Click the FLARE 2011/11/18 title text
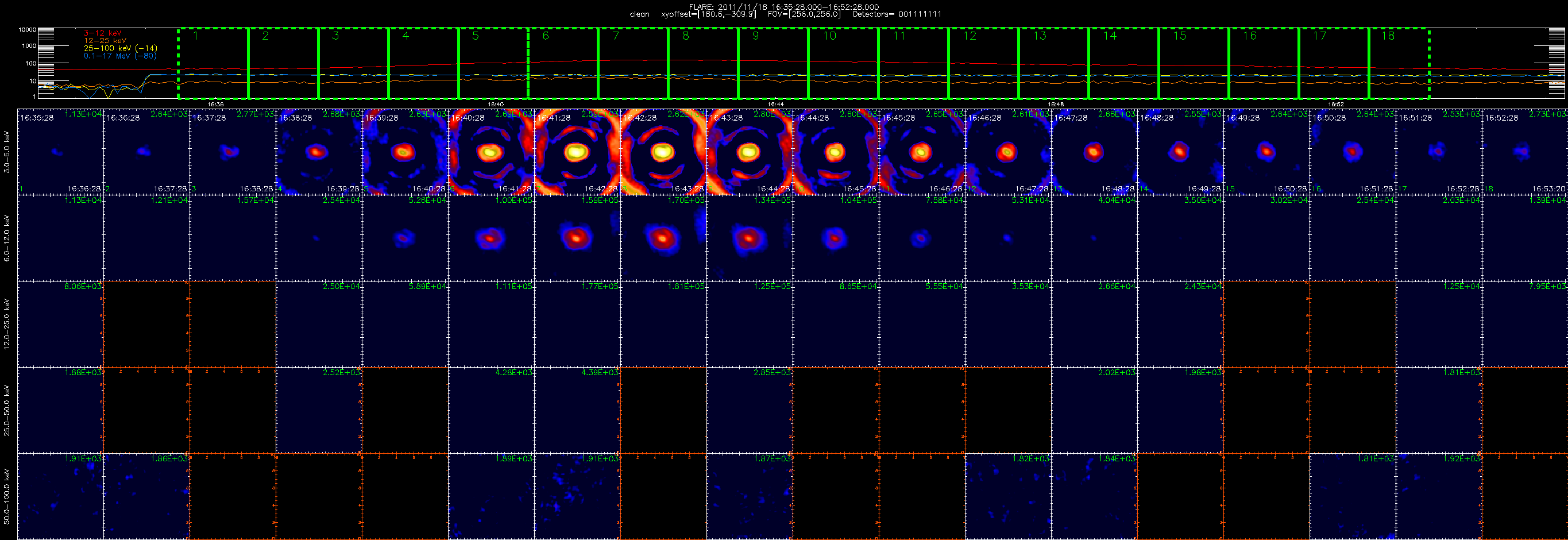1568x540 pixels. coord(784,7)
